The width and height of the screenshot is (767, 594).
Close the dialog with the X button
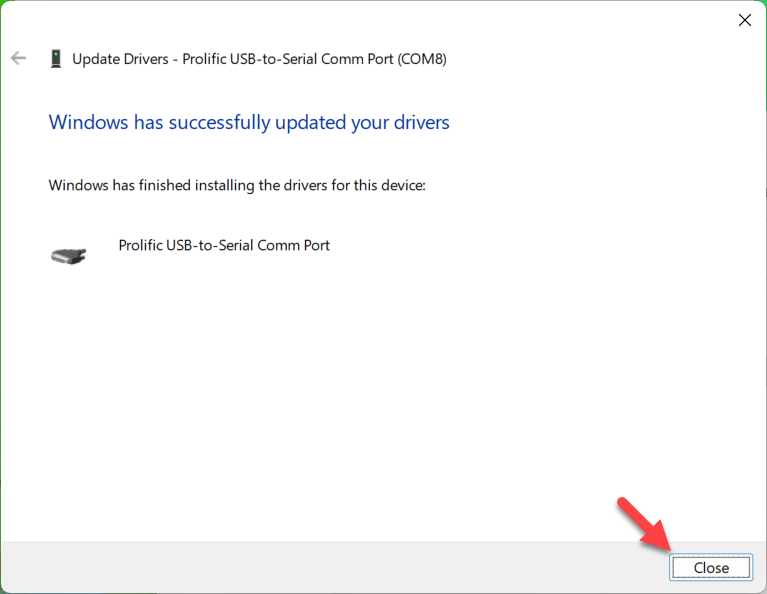click(744, 20)
